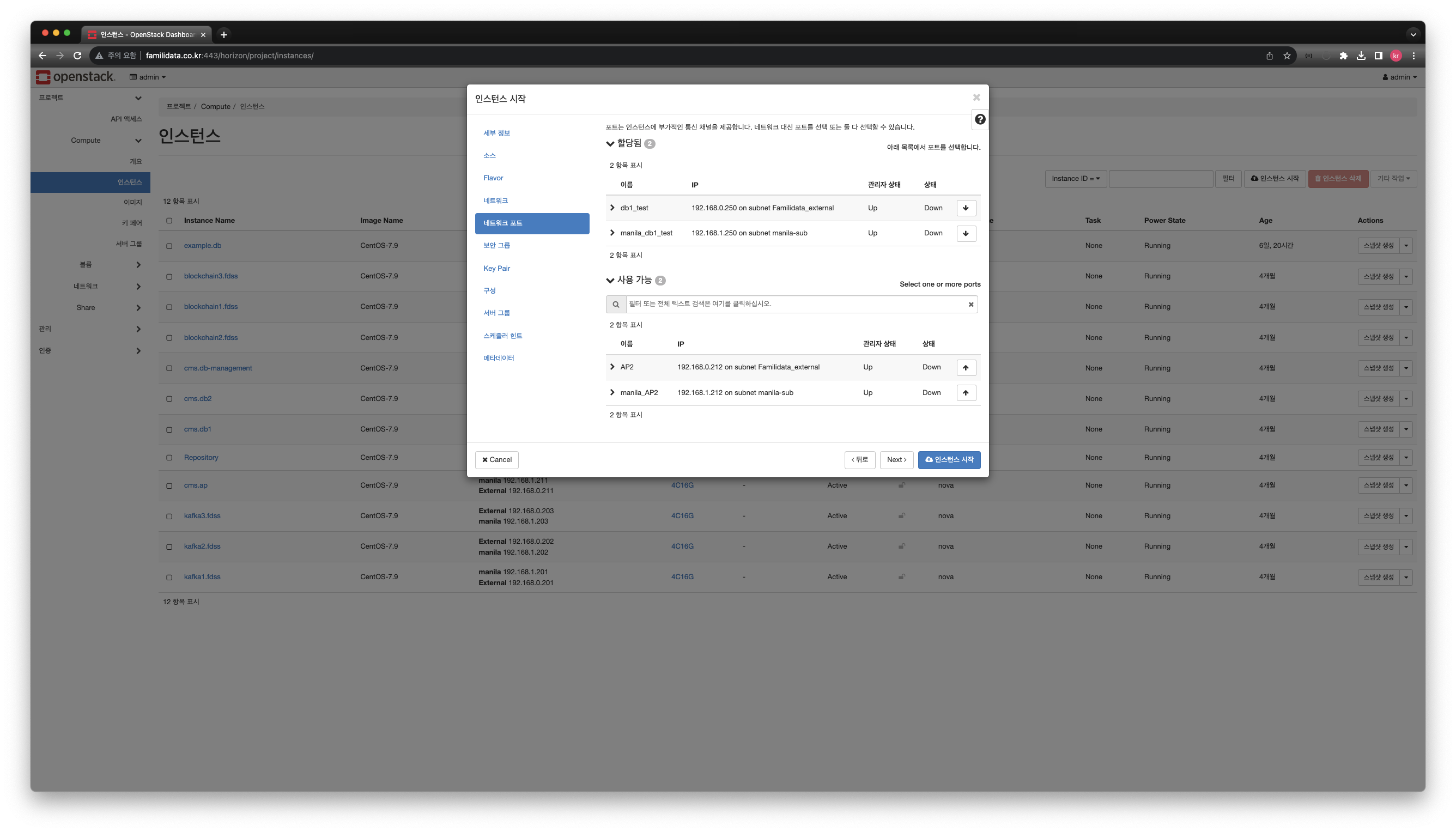Collapse the 할당됨 allocated section

click(610, 144)
